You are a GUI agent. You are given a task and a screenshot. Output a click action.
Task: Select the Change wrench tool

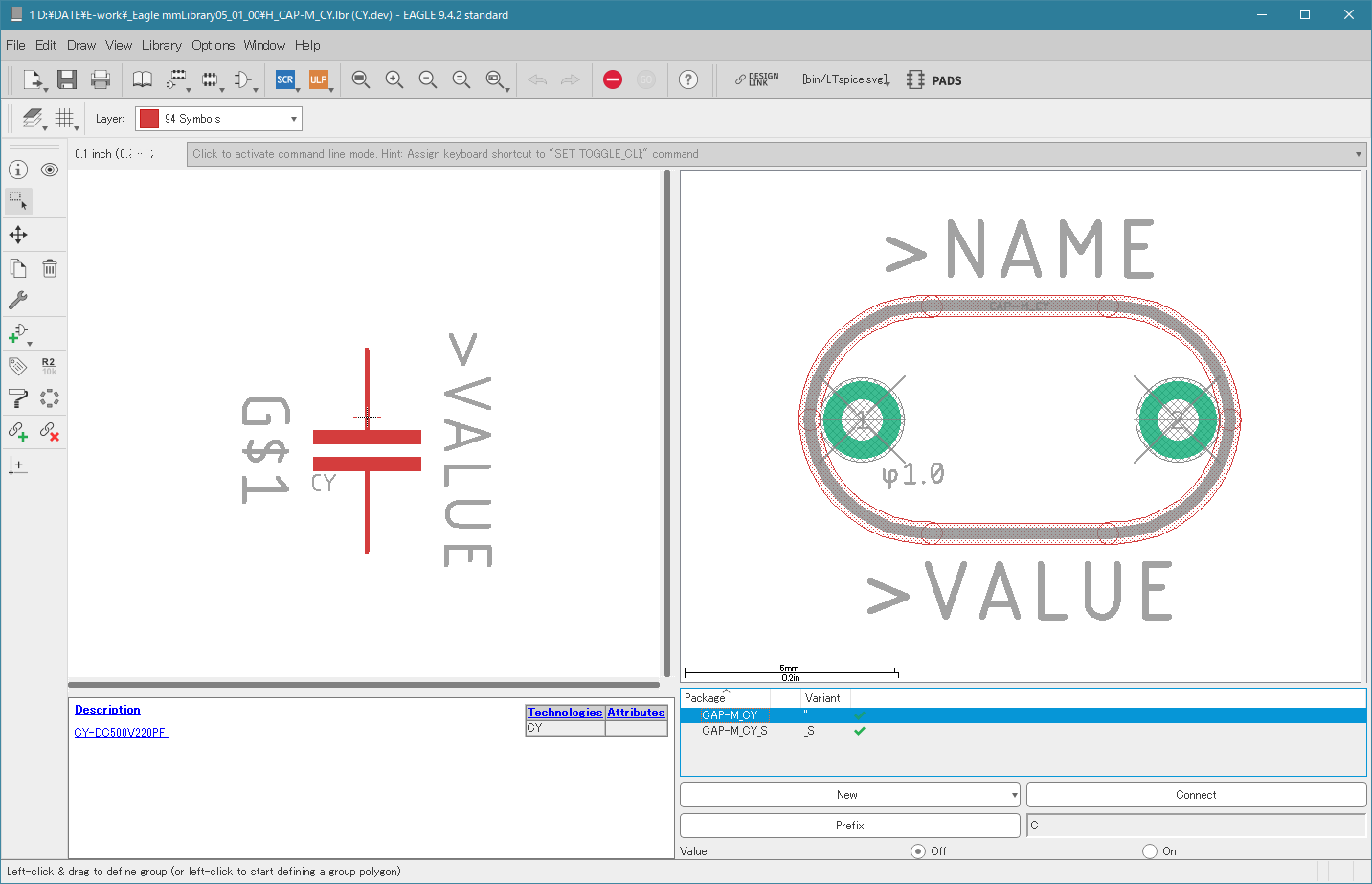18,300
